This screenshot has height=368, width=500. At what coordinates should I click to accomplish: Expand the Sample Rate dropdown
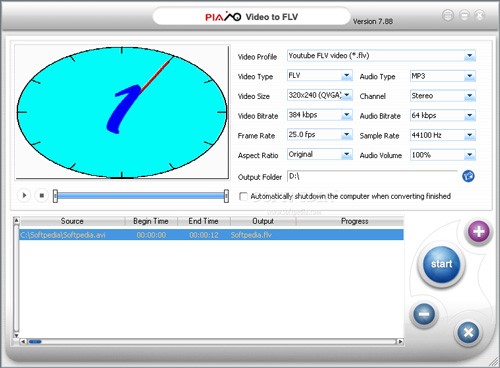point(469,135)
